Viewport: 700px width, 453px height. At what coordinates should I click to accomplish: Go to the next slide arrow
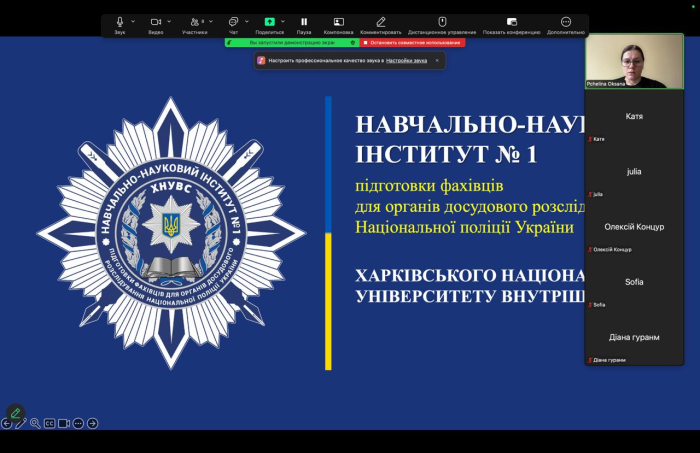tap(92, 423)
